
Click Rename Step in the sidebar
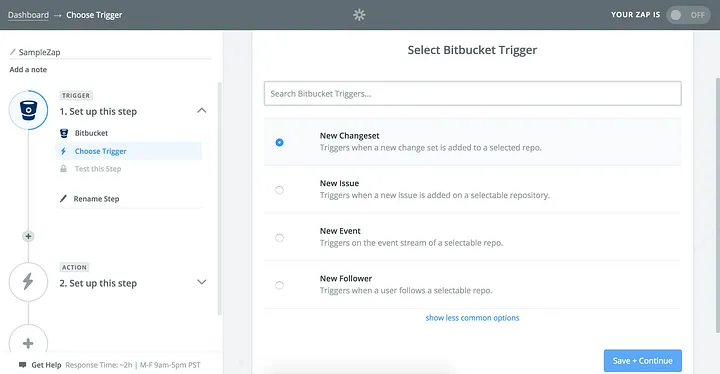coord(96,199)
